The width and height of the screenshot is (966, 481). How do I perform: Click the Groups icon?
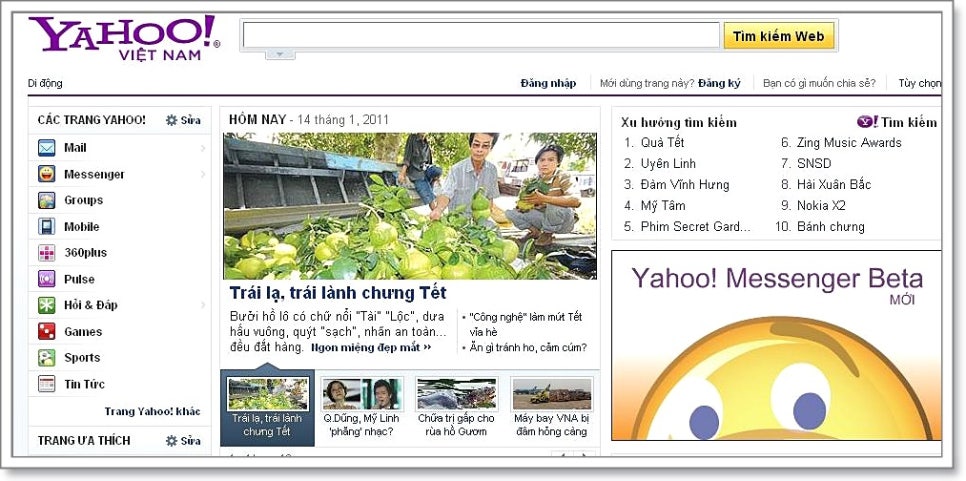[47, 200]
